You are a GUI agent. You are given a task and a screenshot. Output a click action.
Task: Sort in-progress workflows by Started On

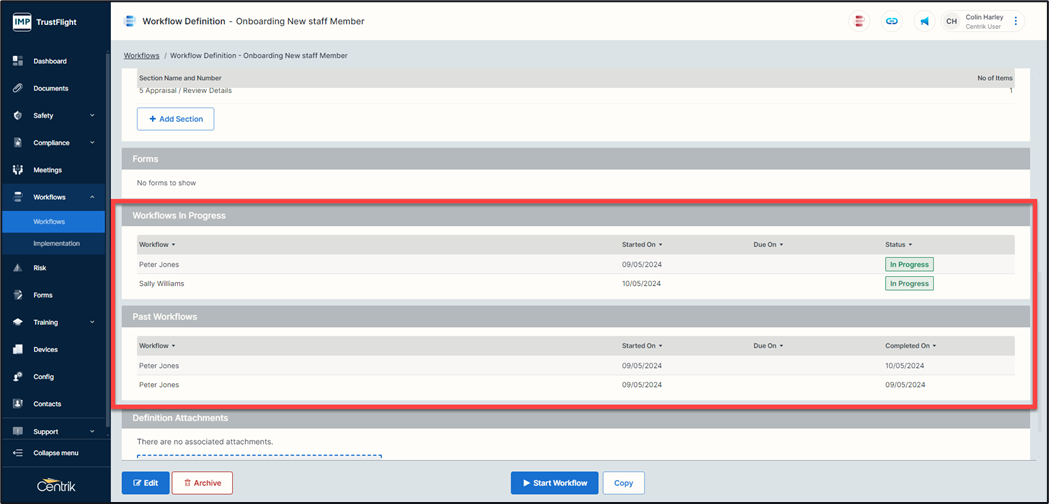click(641, 245)
